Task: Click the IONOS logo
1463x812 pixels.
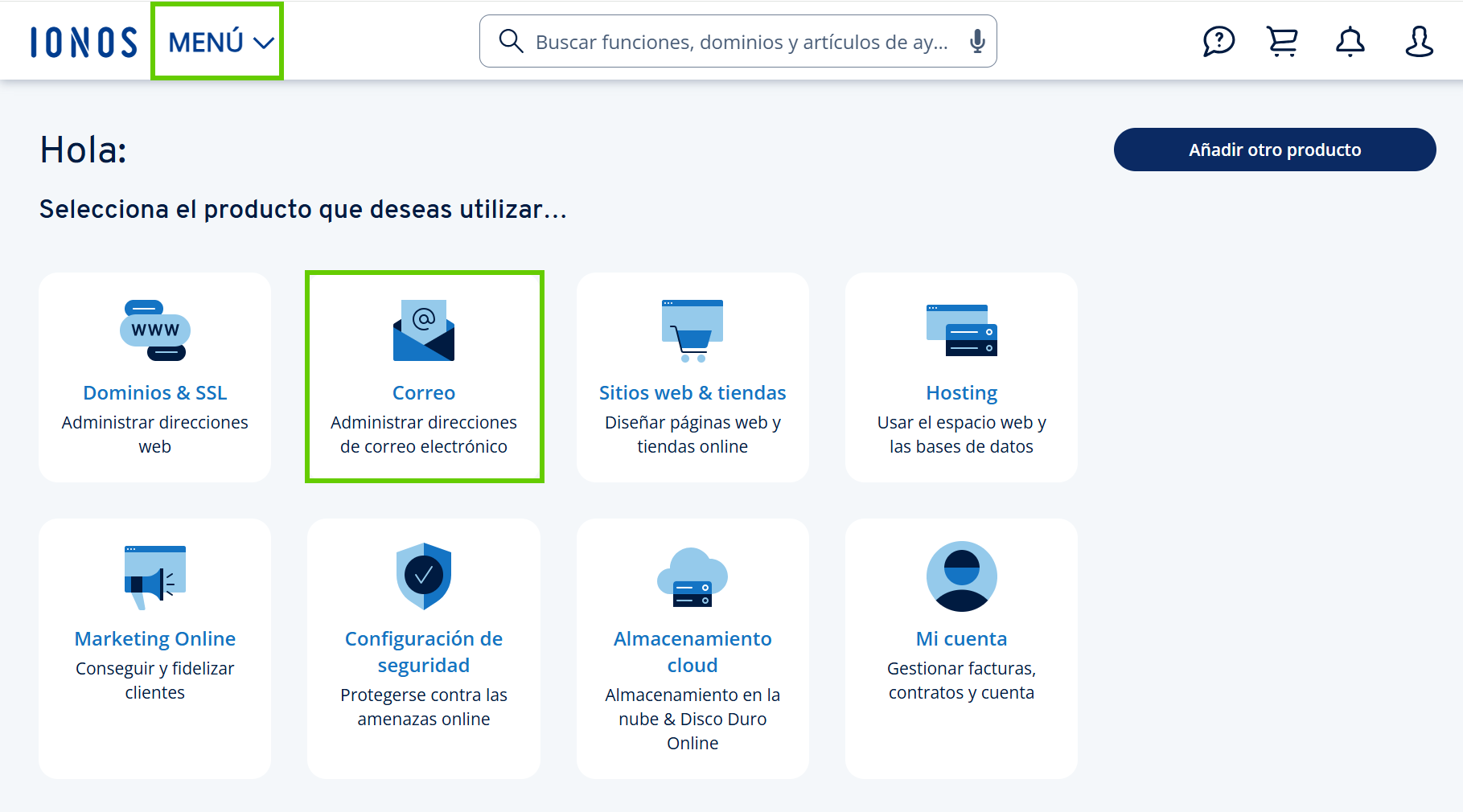Action: pos(84,42)
